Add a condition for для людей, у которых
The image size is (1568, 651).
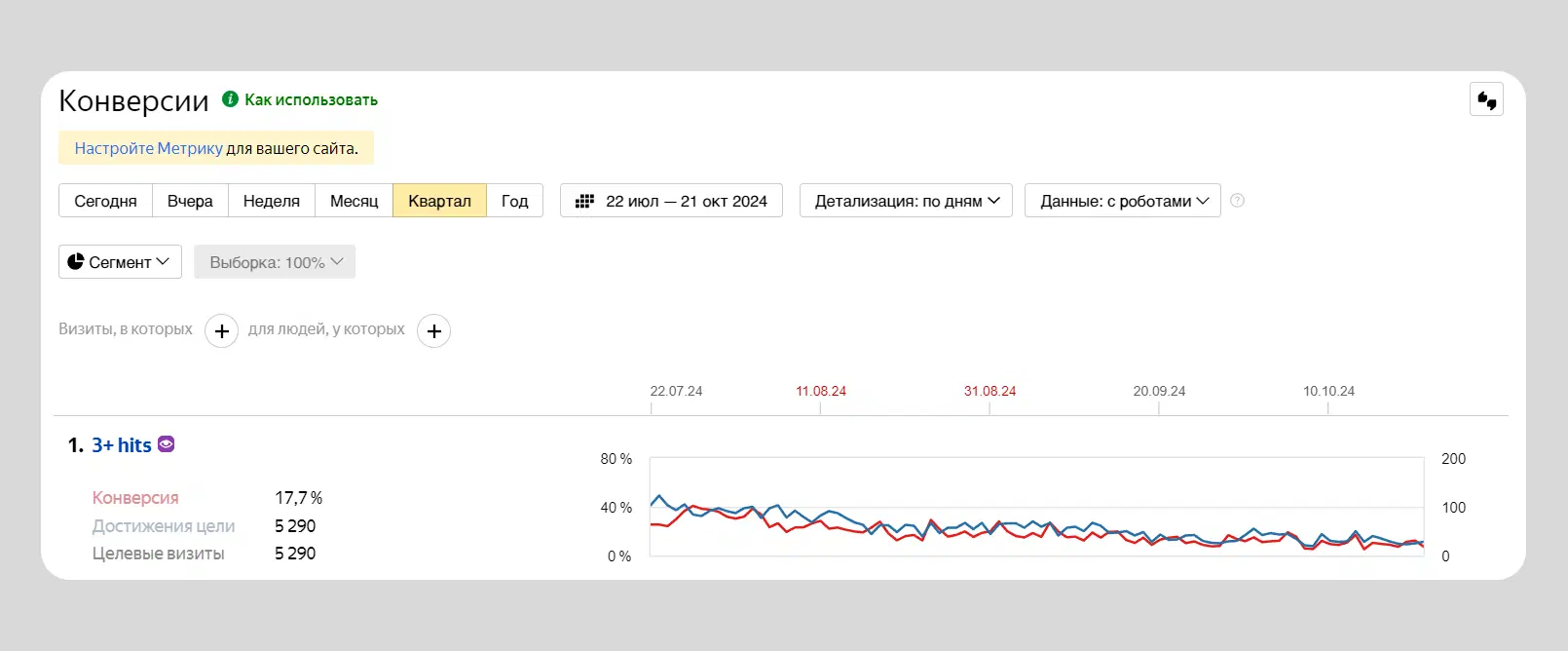(x=433, y=331)
